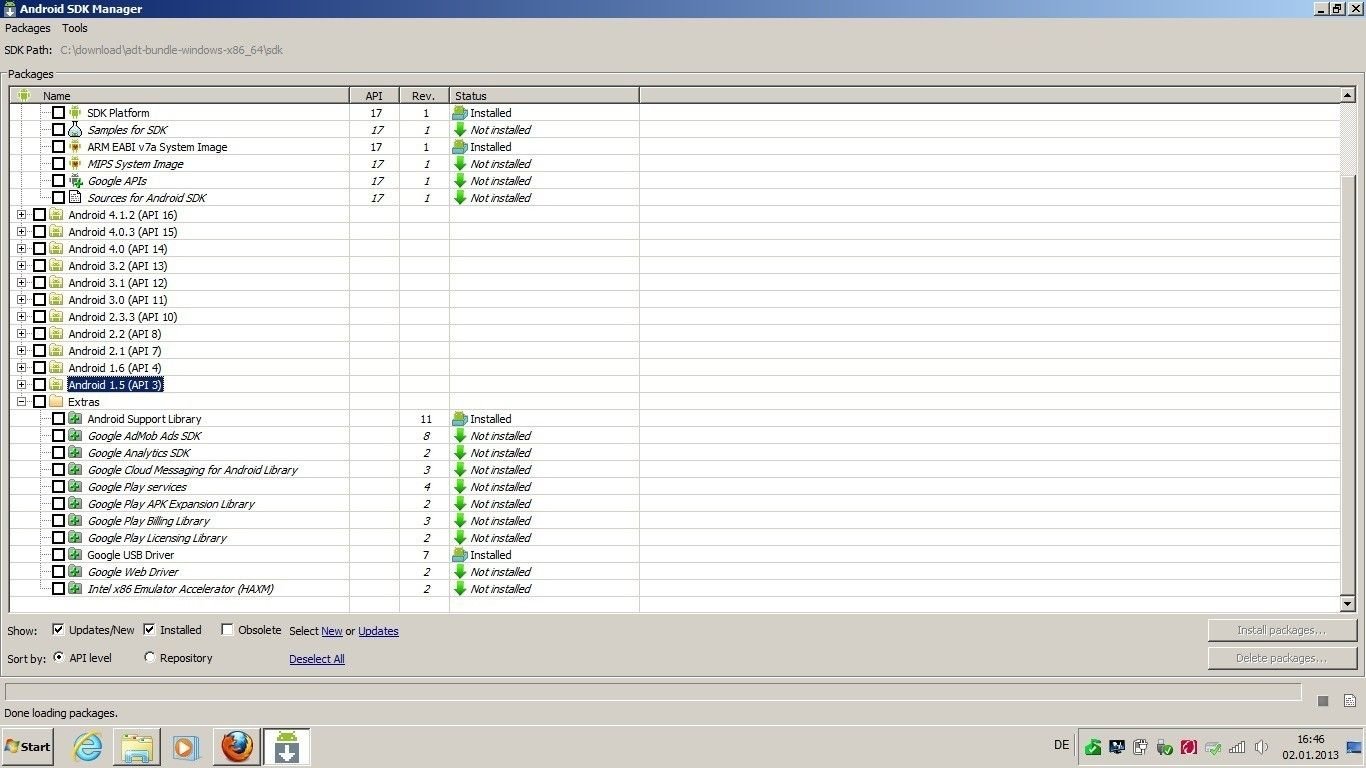Enable the Obsolete show checkbox

(227, 630)
